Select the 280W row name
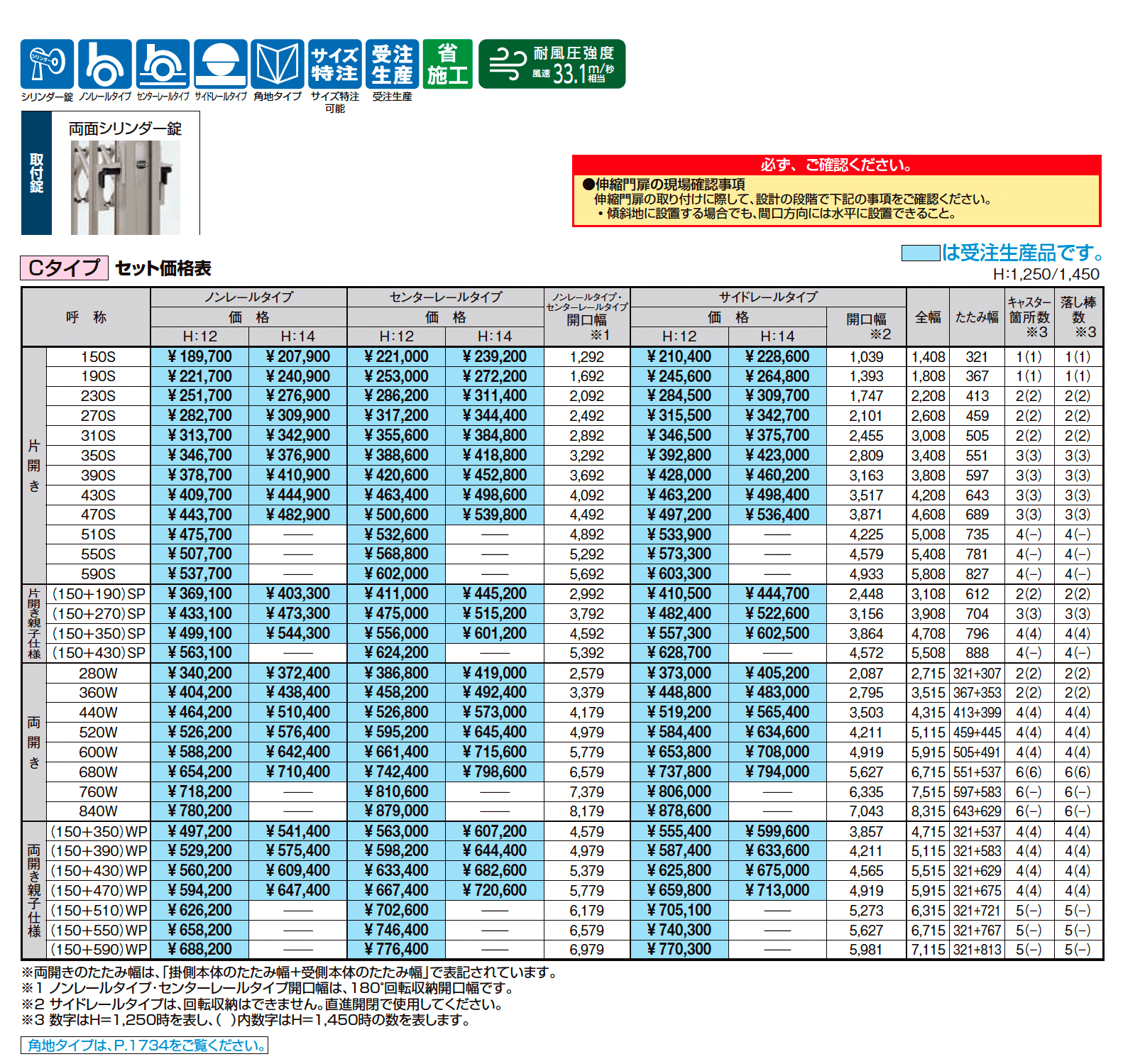 [x=98, y=674]
